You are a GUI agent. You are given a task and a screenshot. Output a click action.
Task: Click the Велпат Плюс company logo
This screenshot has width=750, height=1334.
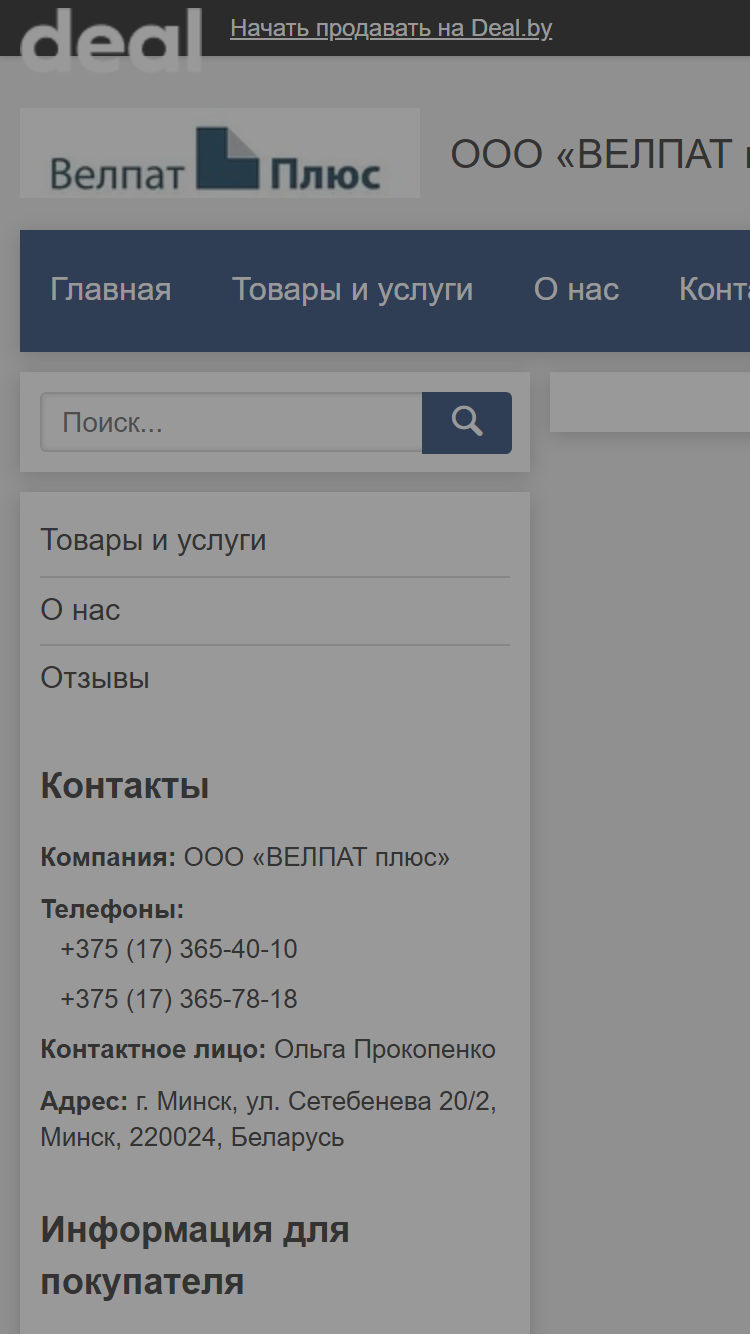coord(220,153)
